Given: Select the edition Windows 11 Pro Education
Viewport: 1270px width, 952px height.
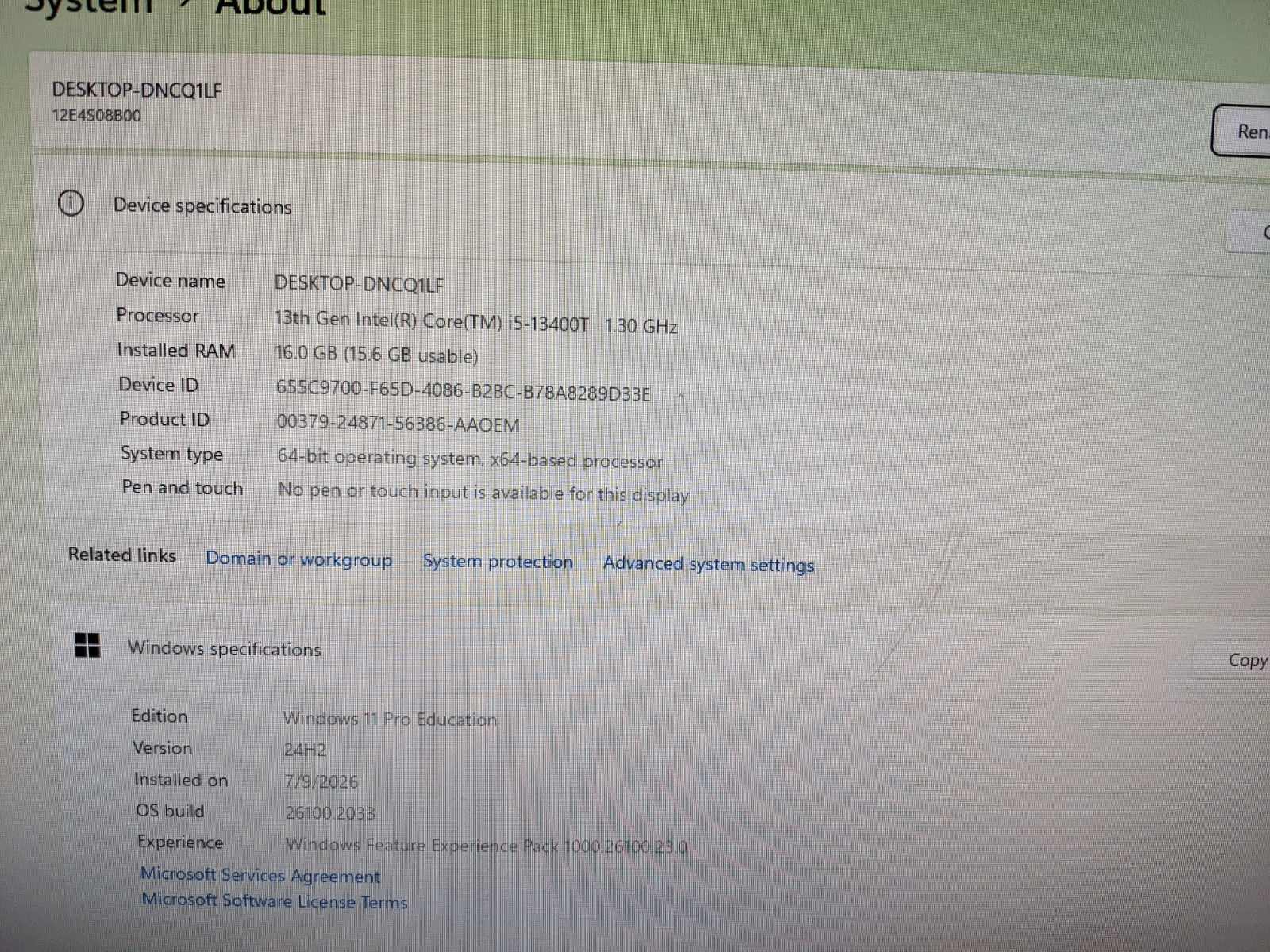Looking at the screenshot, I should coord(390,719).
